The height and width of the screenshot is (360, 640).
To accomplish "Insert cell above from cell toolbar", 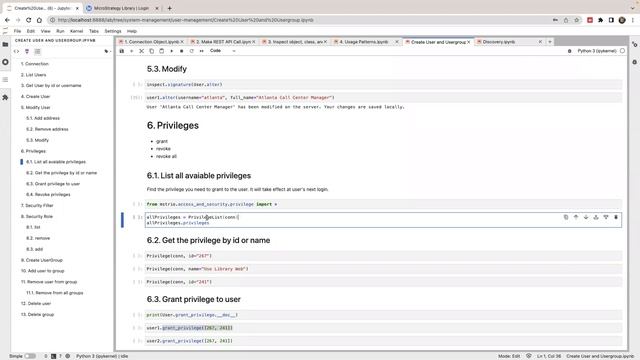I will click(596, 217).
